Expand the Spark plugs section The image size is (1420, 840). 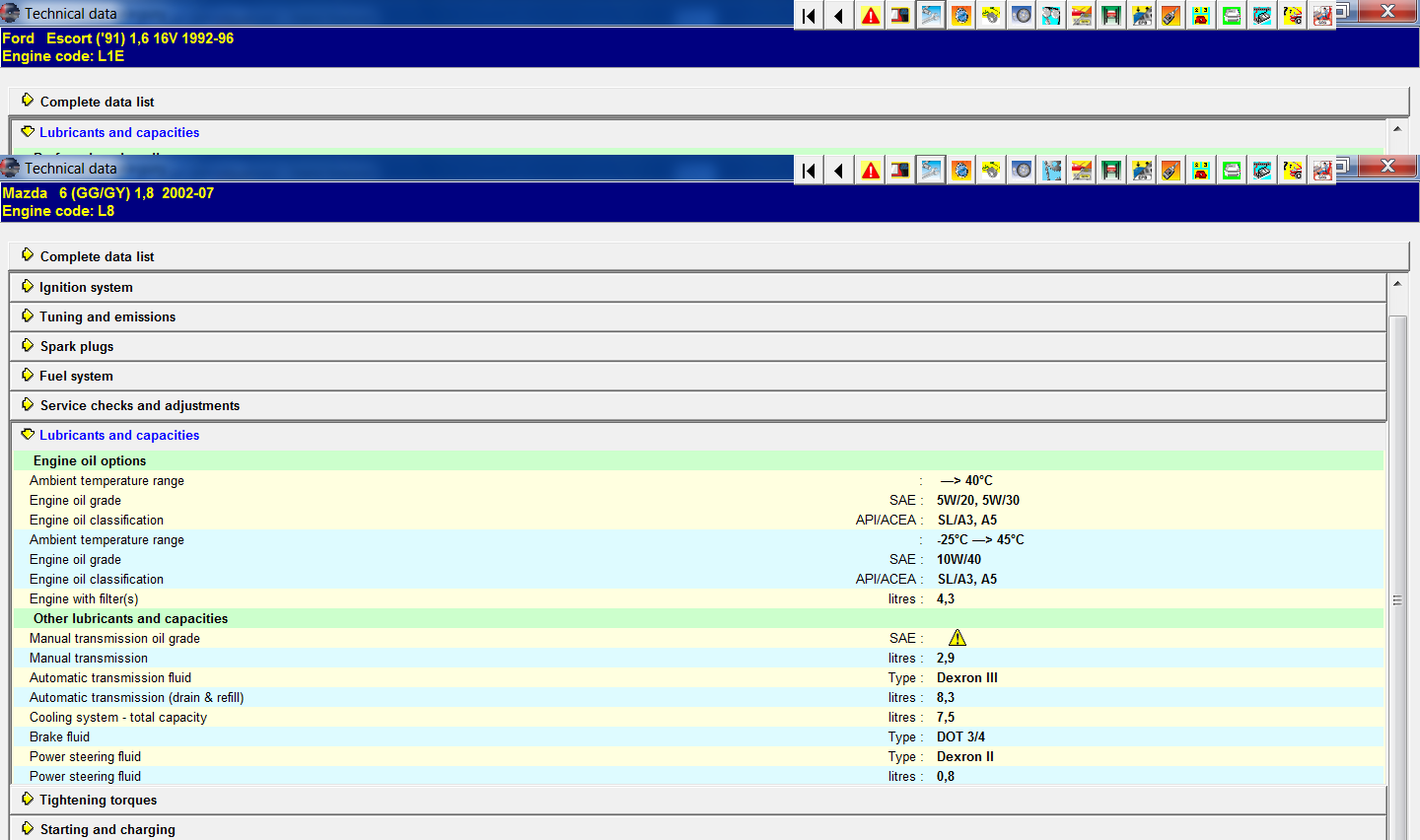[x=77, y=346]
